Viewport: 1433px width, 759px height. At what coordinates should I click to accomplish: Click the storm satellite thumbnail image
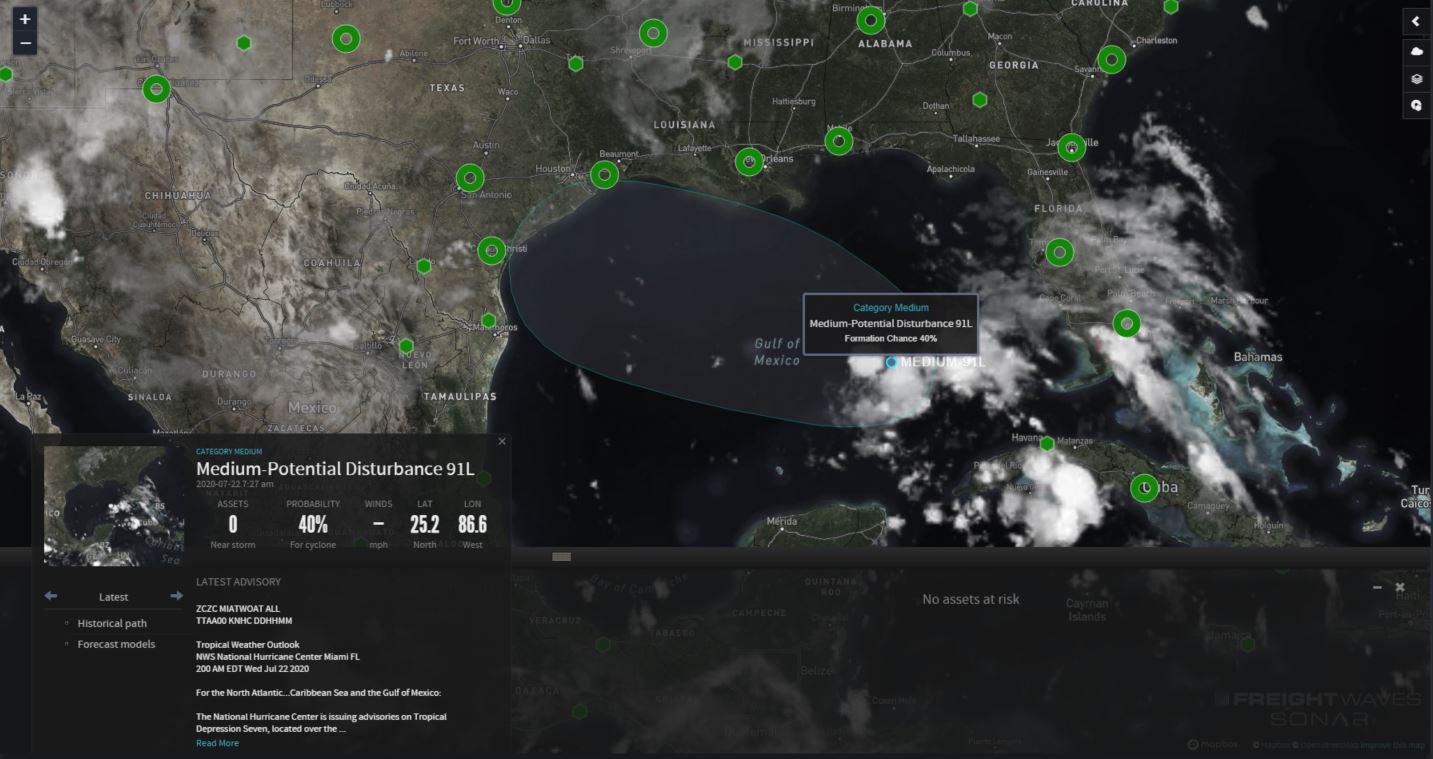[x=114, y=506]
